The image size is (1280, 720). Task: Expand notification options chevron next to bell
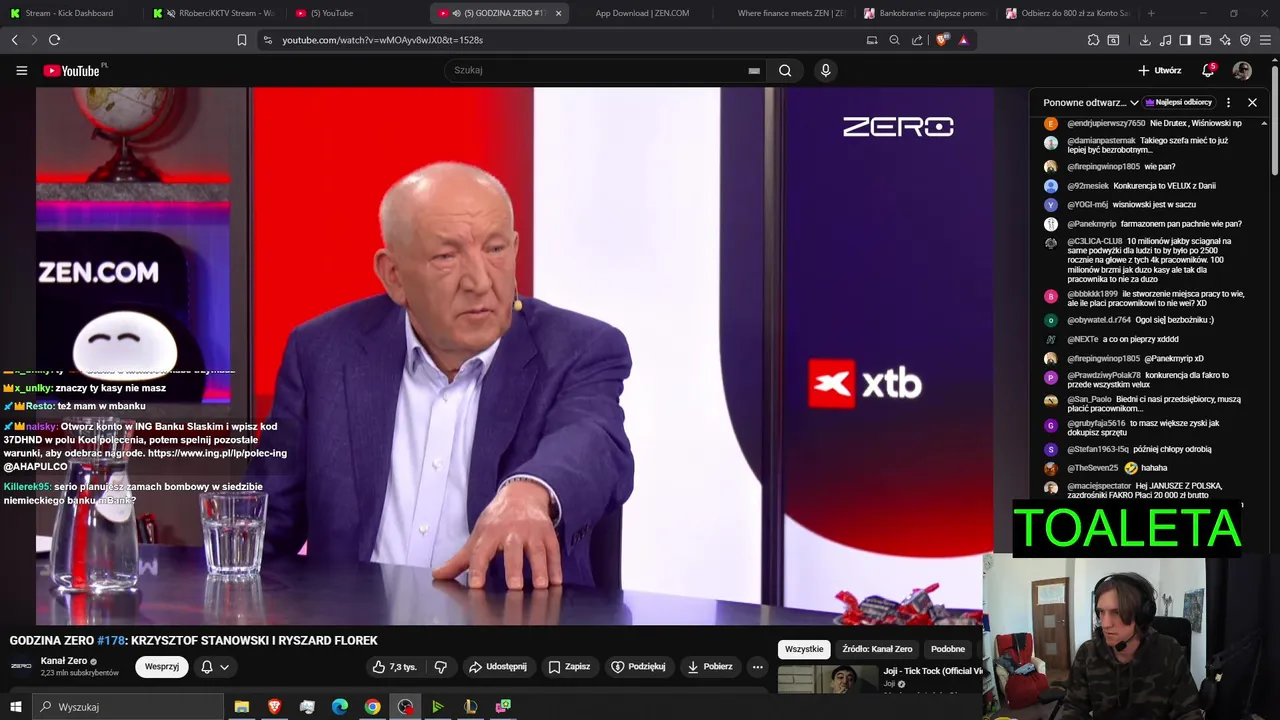coord(225,667)
